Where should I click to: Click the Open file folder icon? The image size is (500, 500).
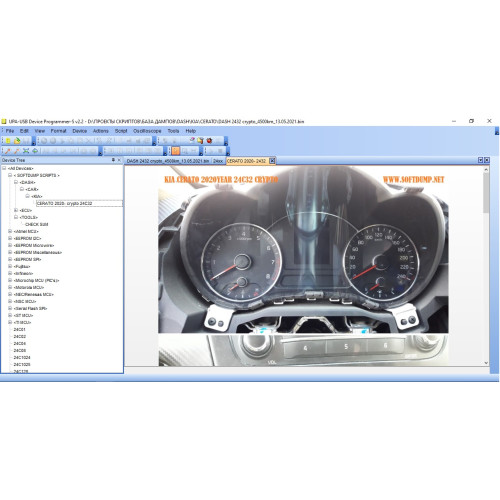(x=17, y=141)
